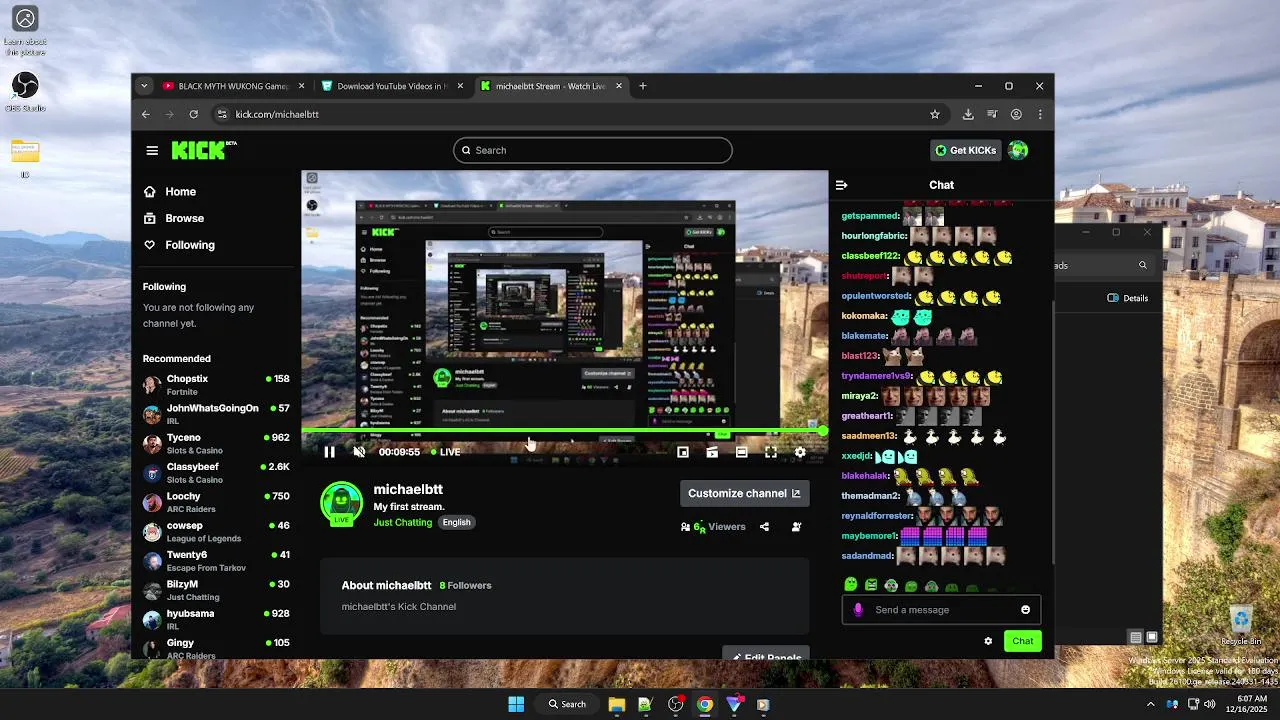Open the Recycle Bin desktop icon
Image resolution: width=1280 pixels, height=720 pixels.
1241,626
